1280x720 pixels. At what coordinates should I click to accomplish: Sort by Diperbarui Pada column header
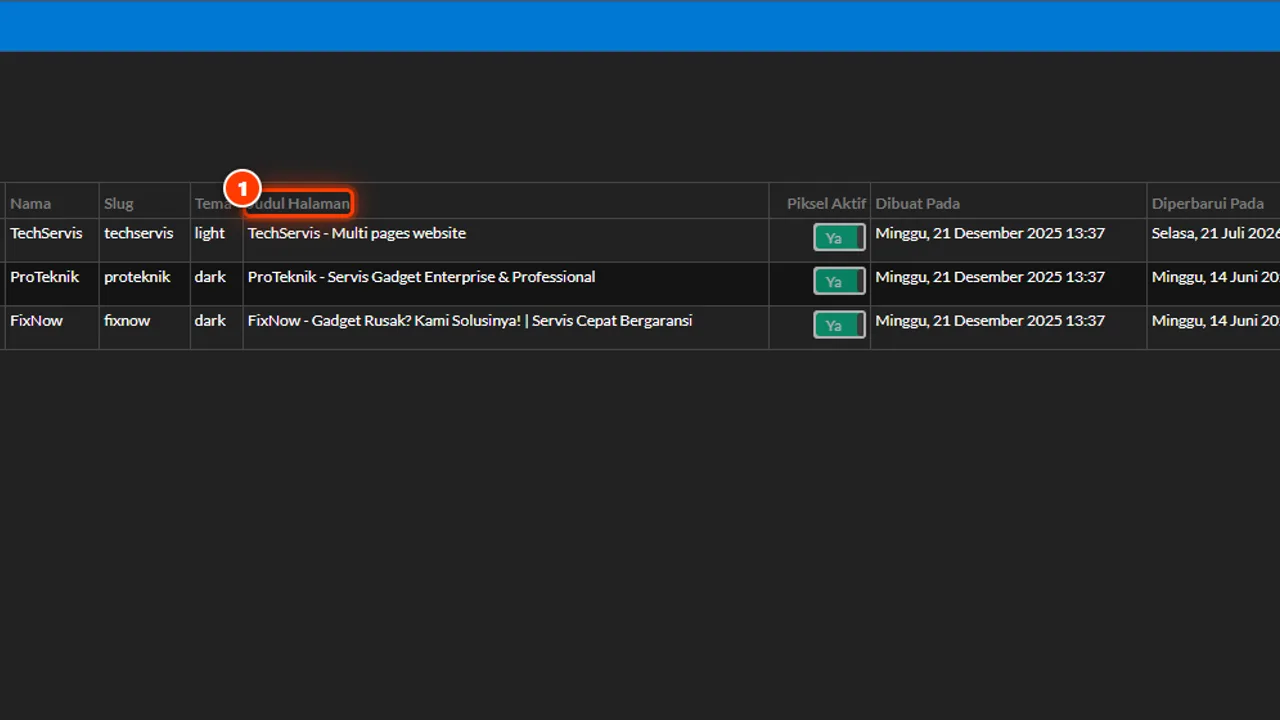click(1208, 203)
